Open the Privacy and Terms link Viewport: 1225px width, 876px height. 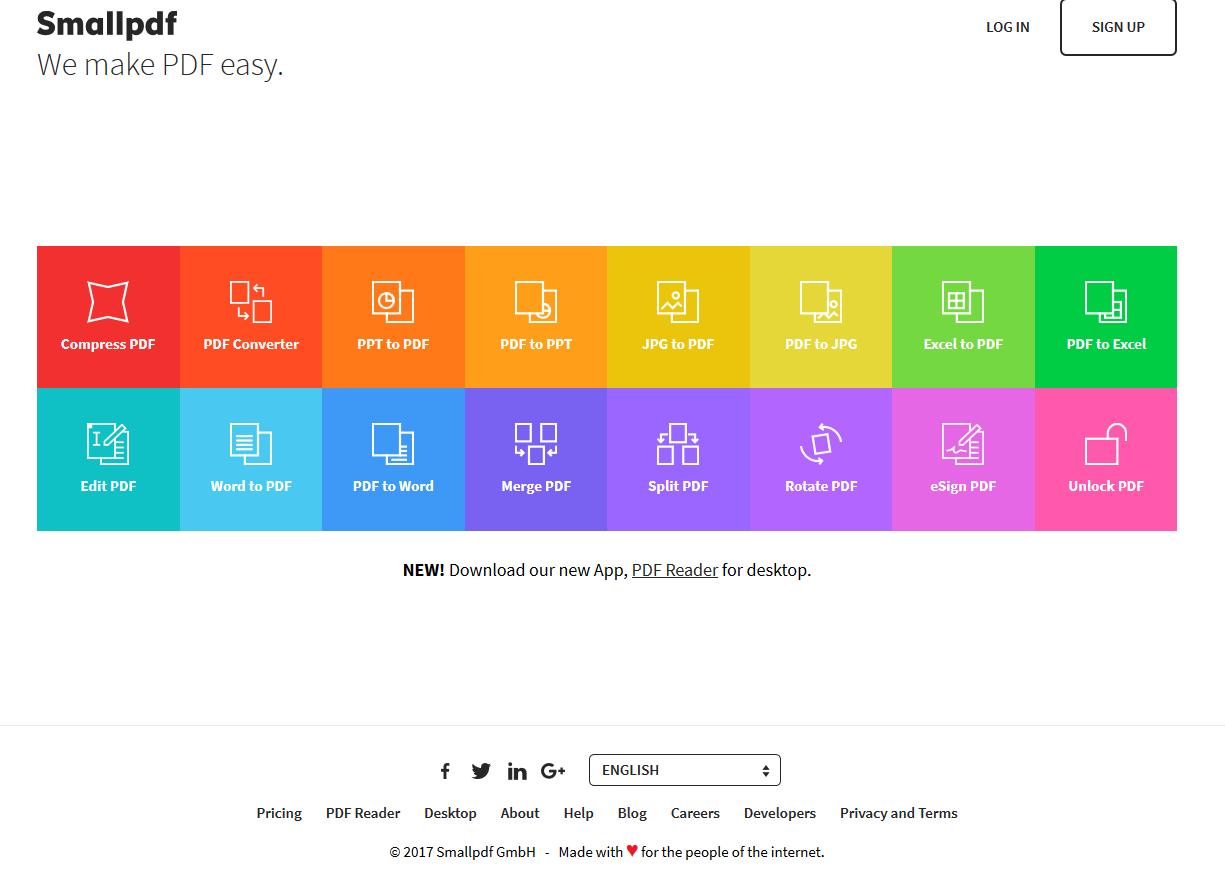pos(899,813)
